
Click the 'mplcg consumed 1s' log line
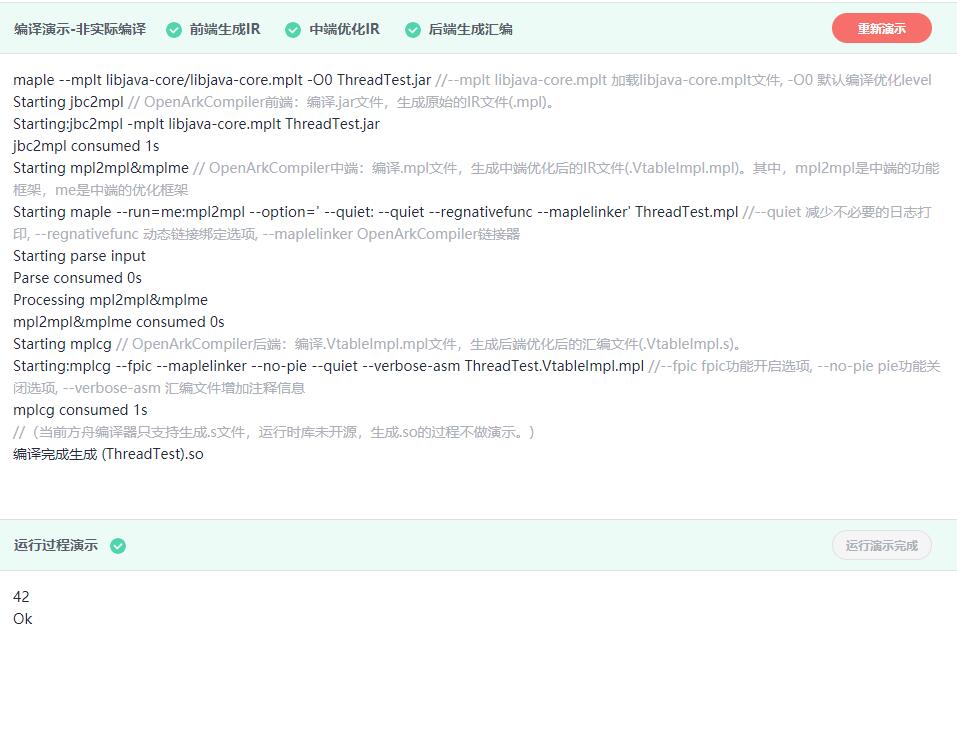[80, 410]
